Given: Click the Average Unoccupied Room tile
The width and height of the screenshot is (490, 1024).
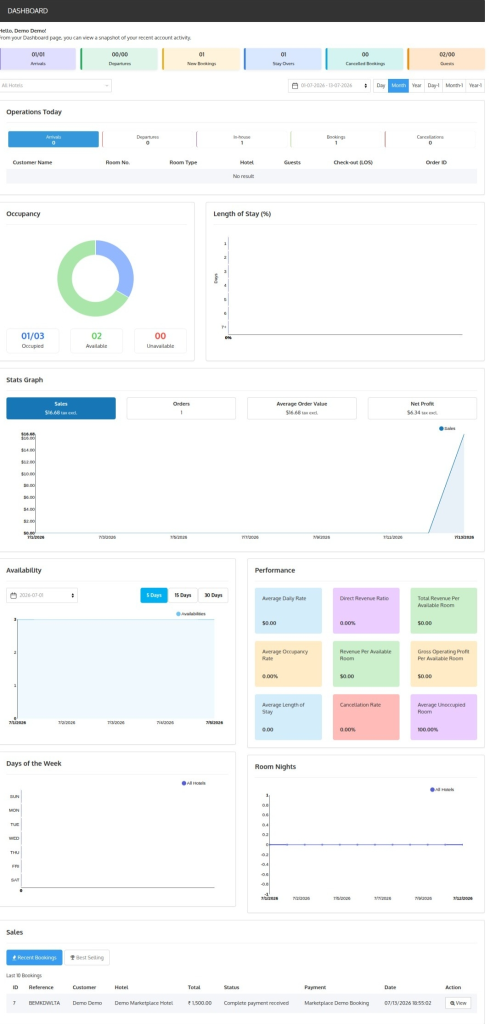Looking at the screenshot, I should (444, 717).
